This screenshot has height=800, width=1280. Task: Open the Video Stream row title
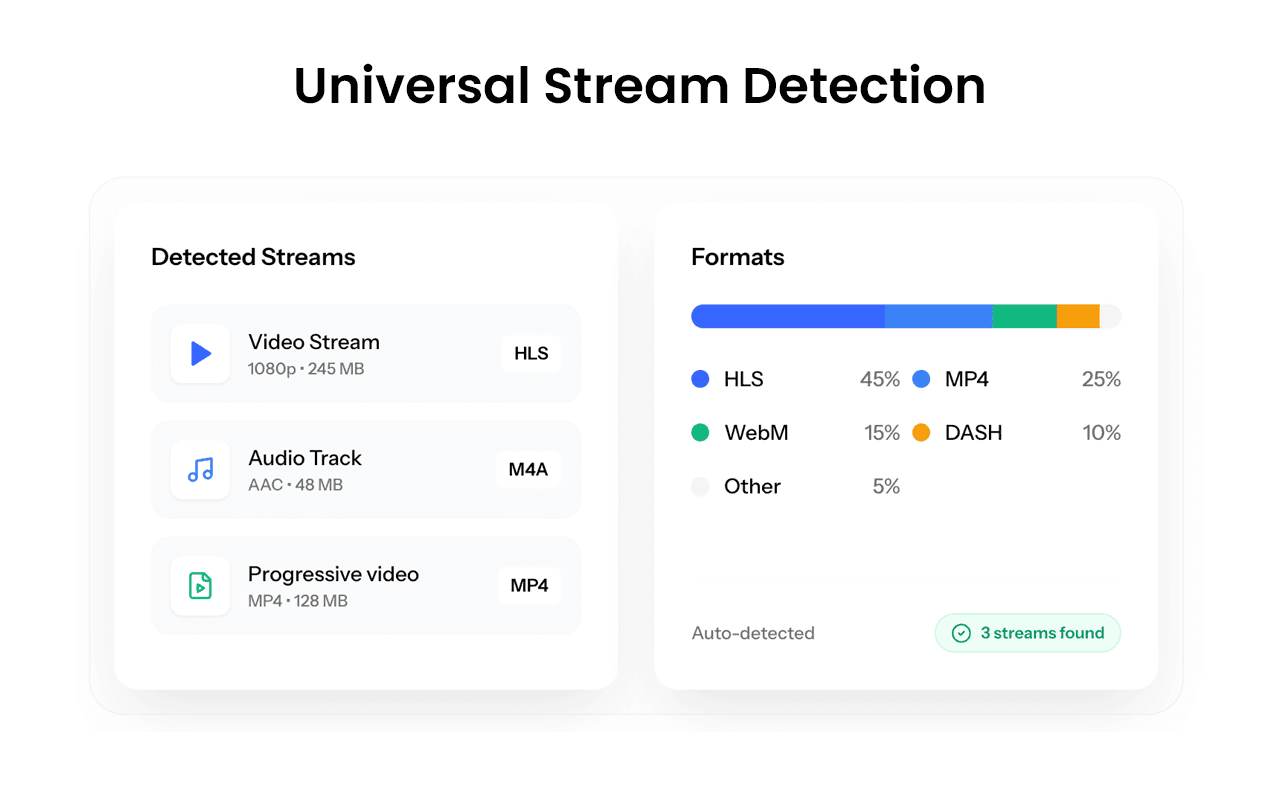(314, 342)
